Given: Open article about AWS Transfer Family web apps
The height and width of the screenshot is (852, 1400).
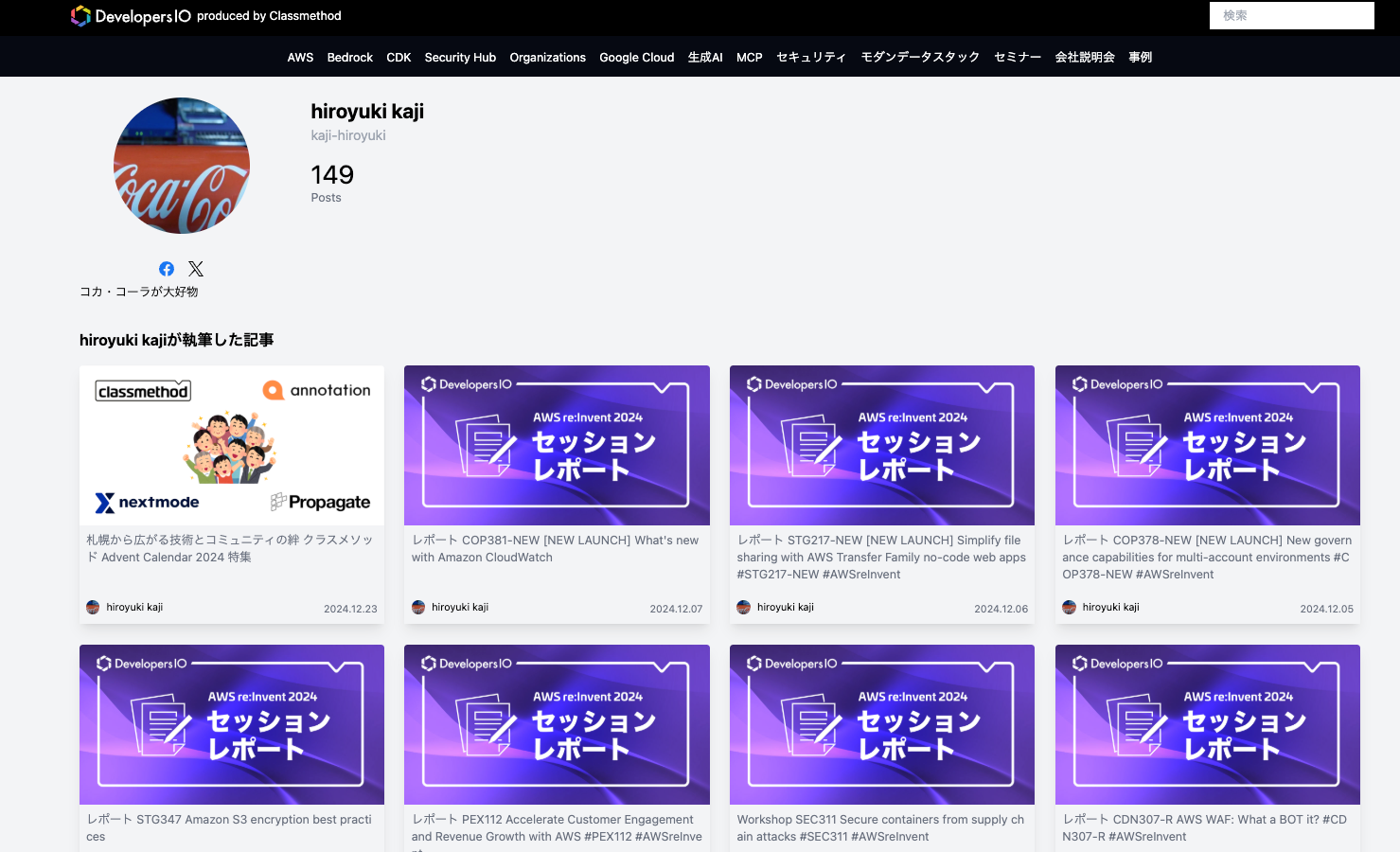Looking at the screenshot, I should coord(881,558).
